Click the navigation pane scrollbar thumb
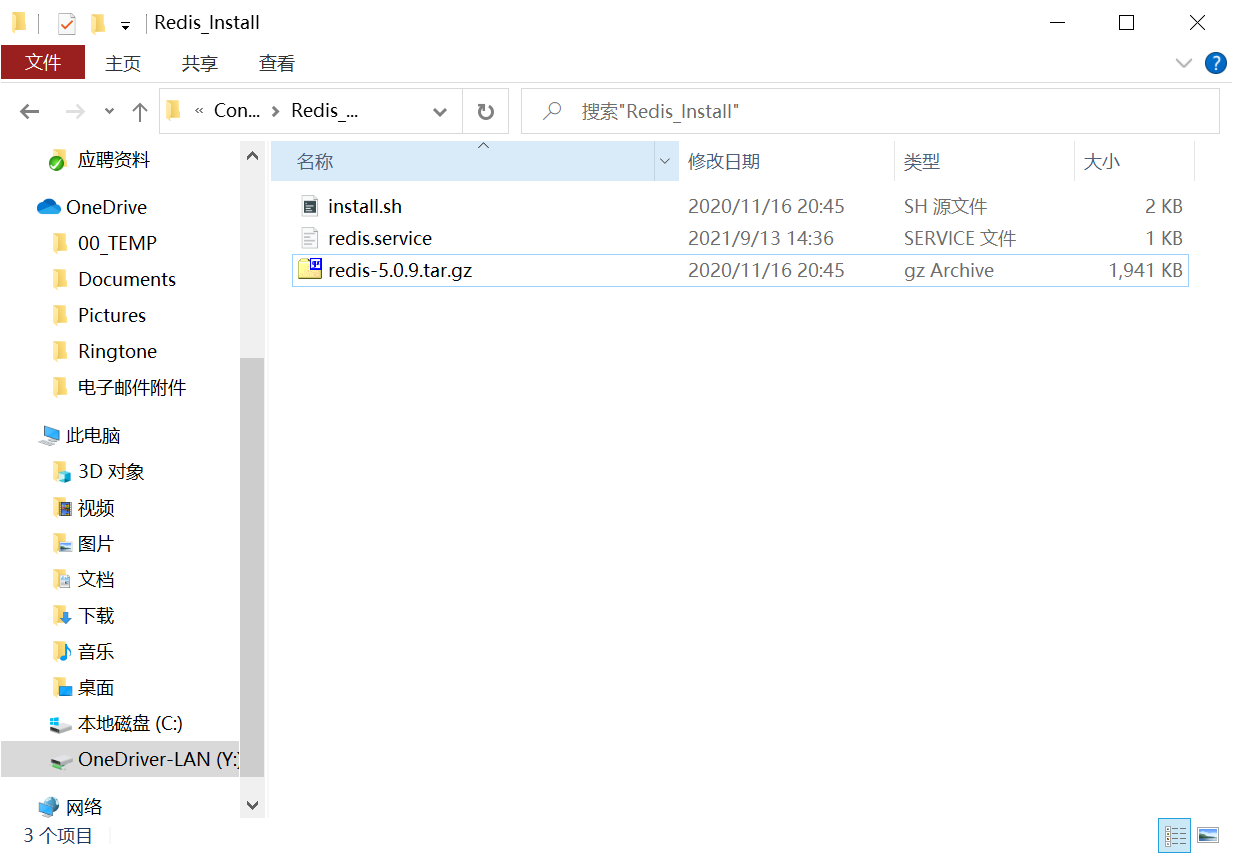This screenshot has width=1233, height=854. pos(252,566)
